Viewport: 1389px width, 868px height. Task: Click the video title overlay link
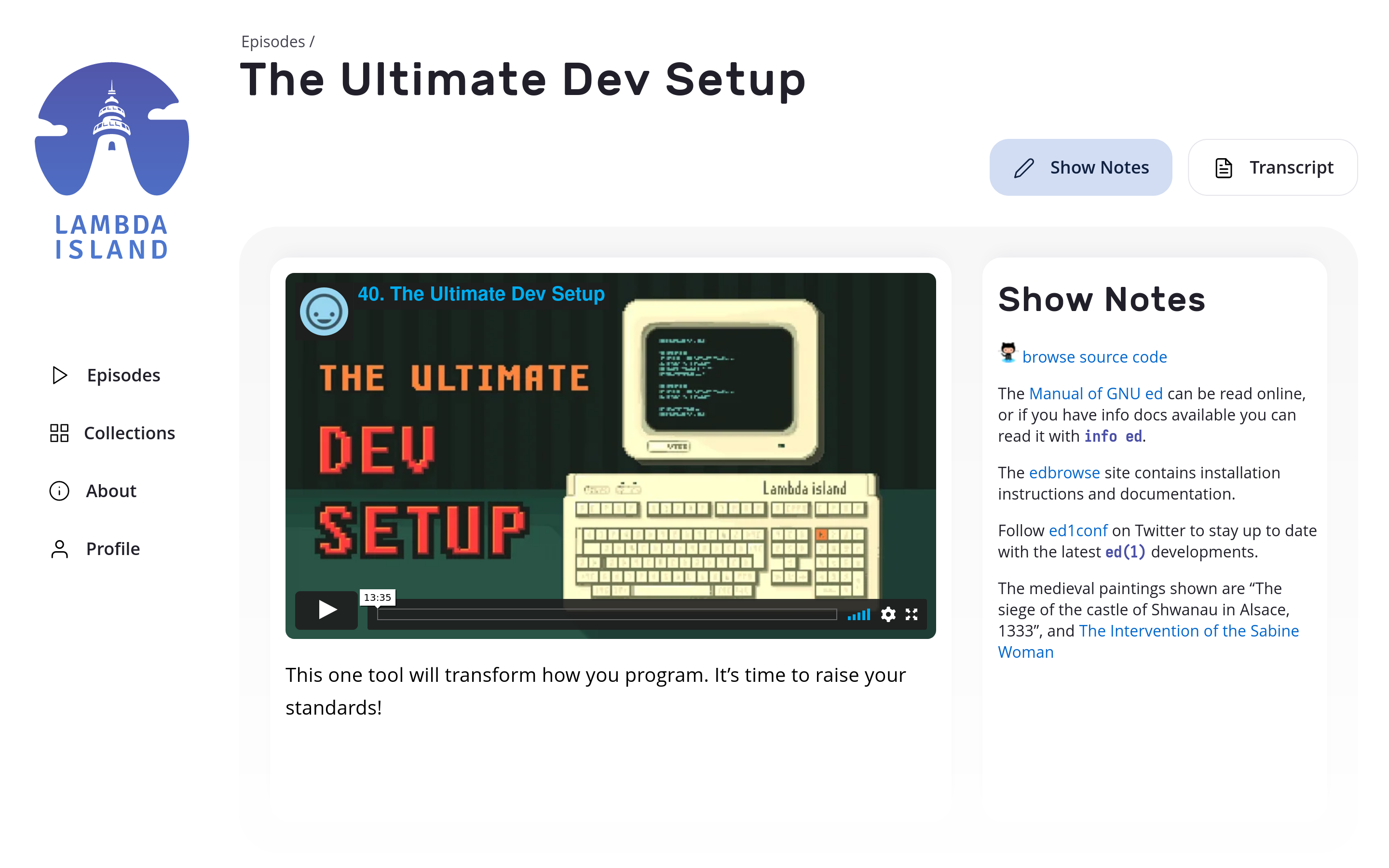tap(481, 294)
